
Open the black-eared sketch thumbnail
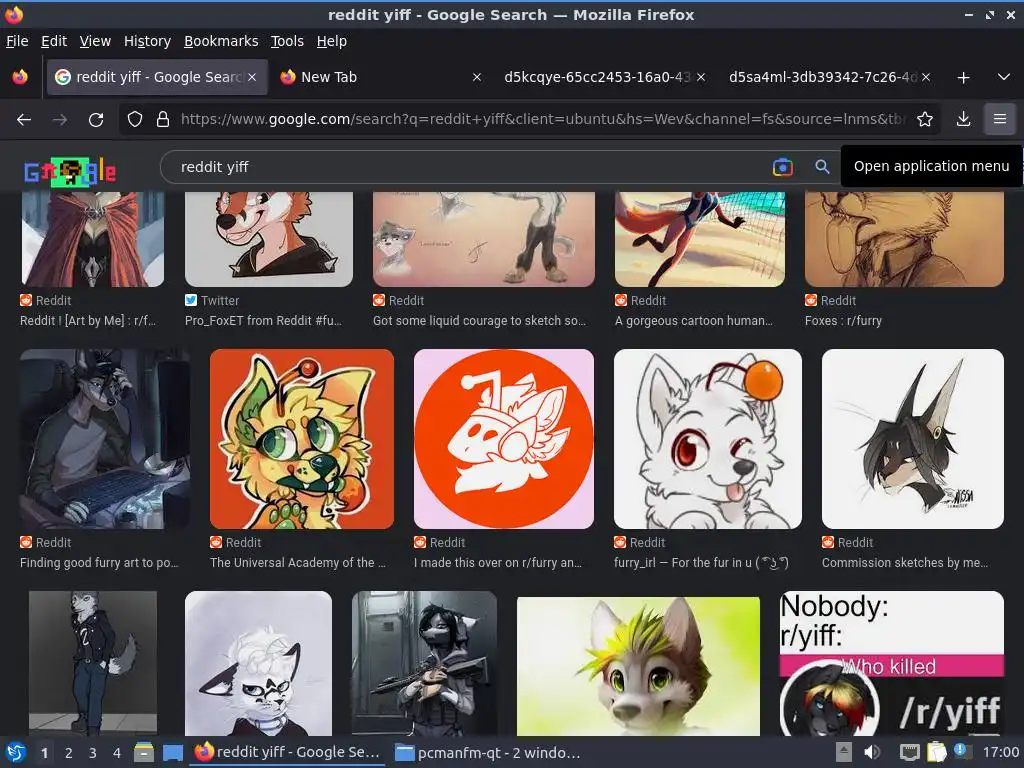click(912, 439)
